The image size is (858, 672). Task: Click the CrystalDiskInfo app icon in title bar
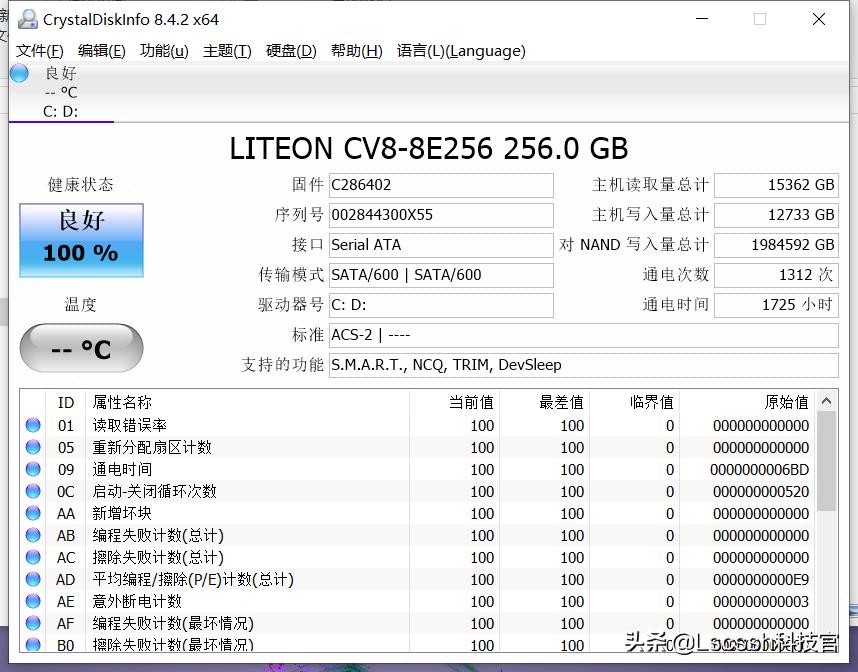(27, 19)
